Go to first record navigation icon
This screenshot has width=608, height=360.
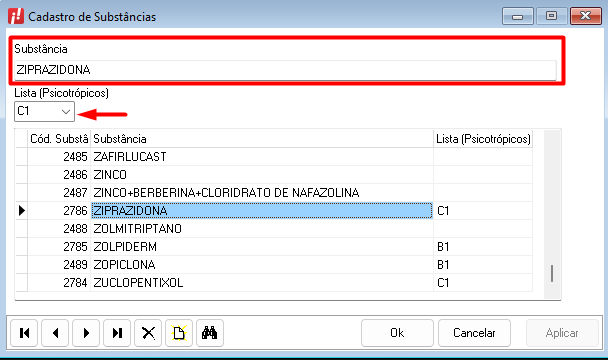[24, 333]
